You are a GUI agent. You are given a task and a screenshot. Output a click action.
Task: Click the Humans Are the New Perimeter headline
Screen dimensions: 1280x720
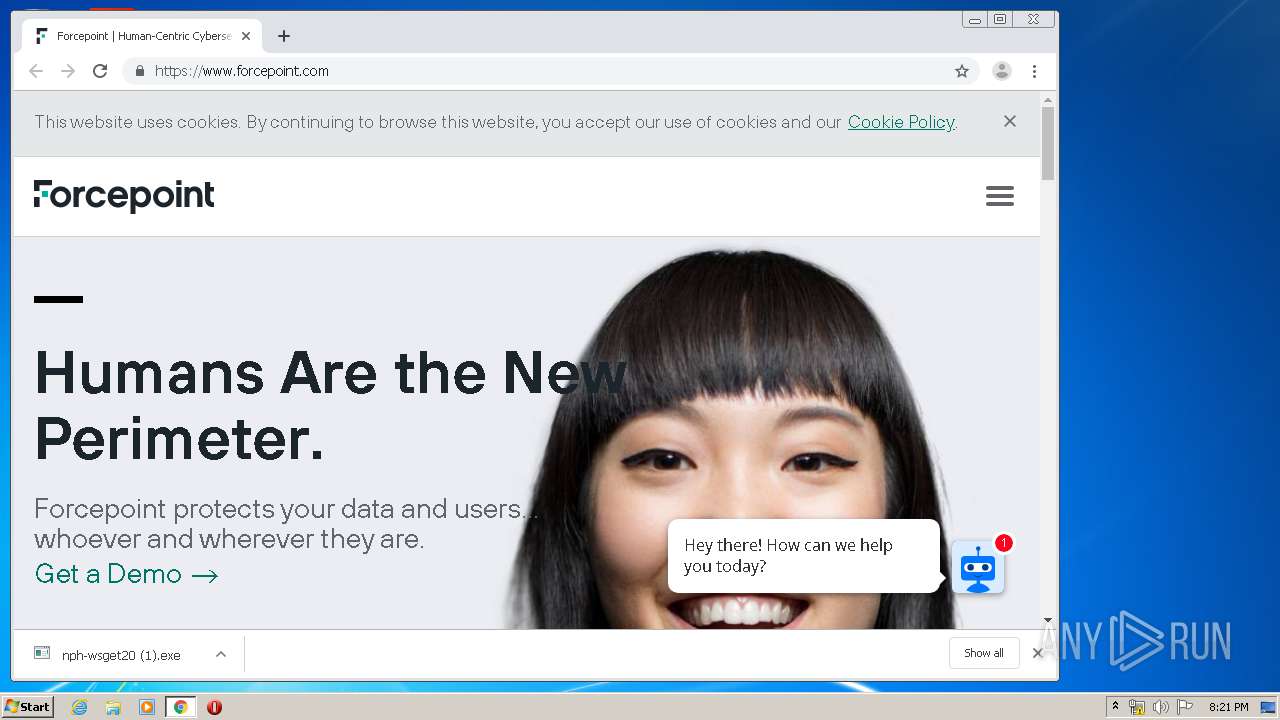tap(331, 405)
